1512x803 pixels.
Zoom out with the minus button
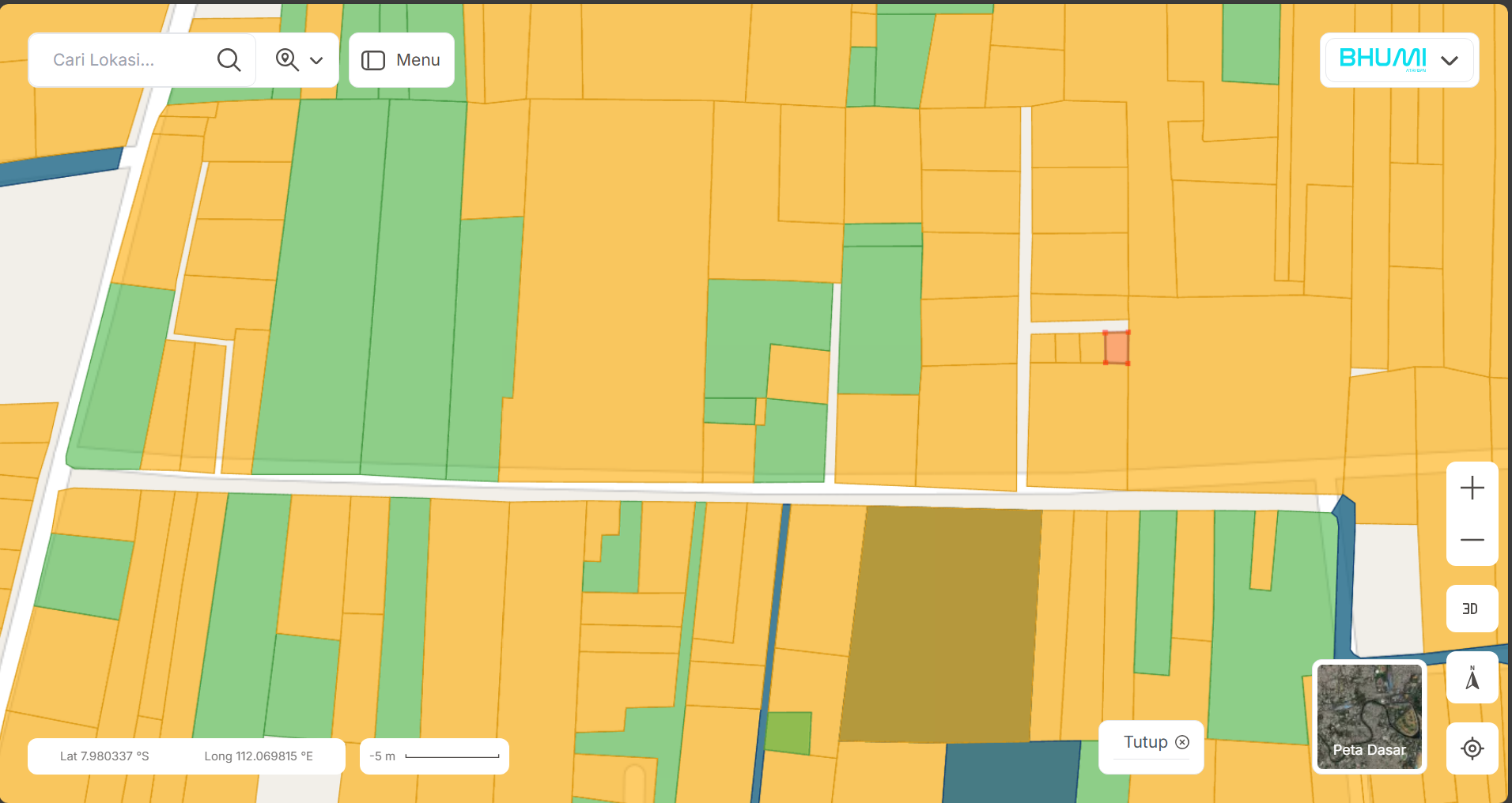[1472, 540]
